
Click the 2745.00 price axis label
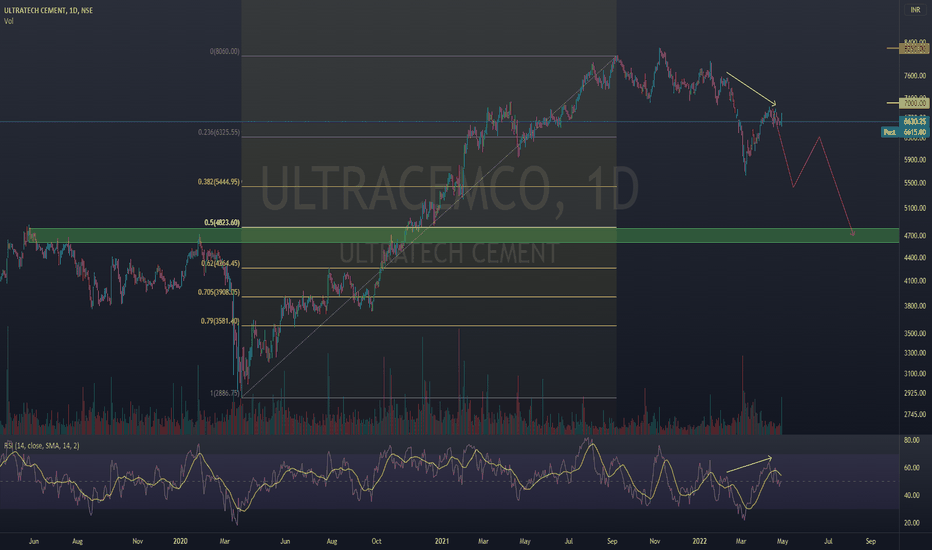915,414
